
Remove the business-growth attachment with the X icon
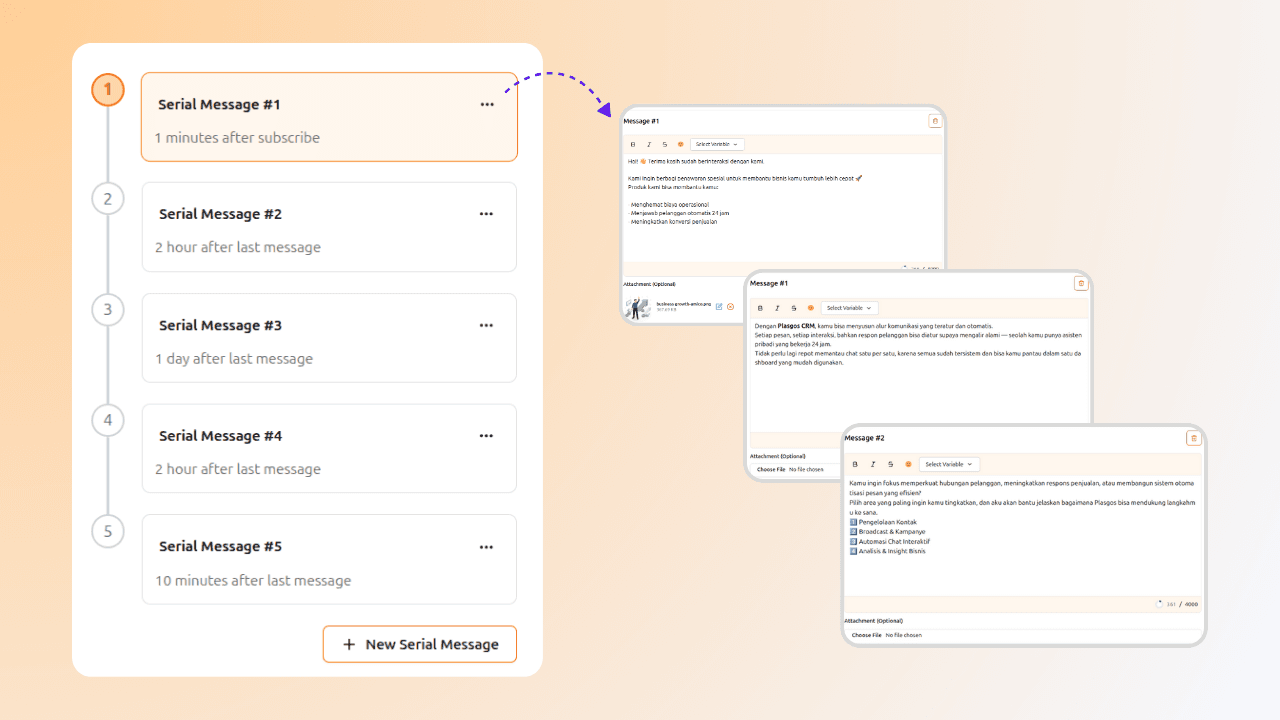tap(731, 306)
